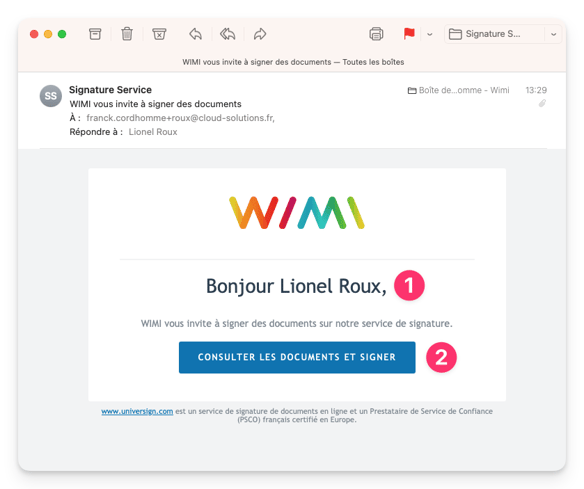Click the Bonjour Lionel Roux greeting
Screen dimensions: 584x489
(x=296, y=286)
